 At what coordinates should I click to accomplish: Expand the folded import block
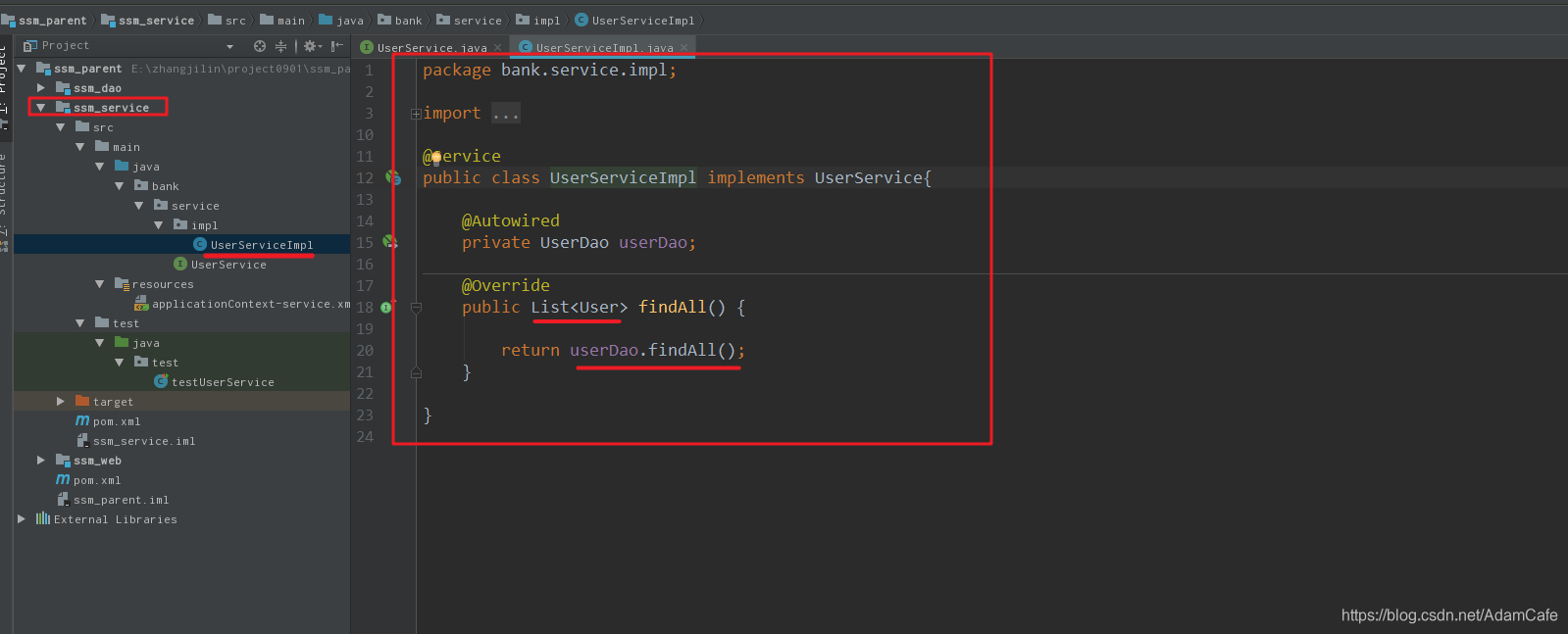(416, 114)
